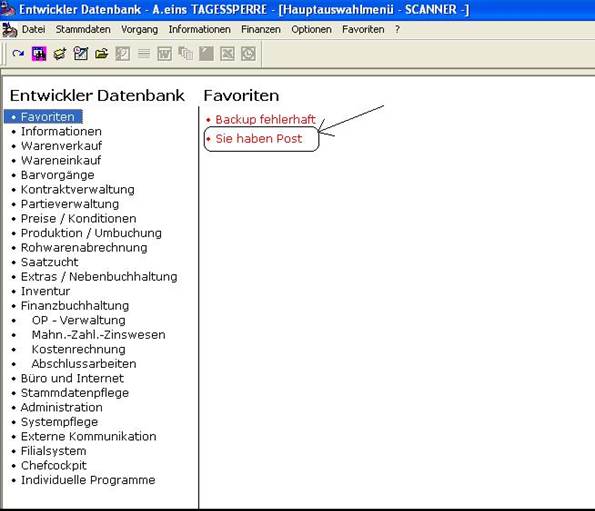Select the Stammdatenpflege entry
Viewport: 595px width, 511px height.
[x=75, y=393]
